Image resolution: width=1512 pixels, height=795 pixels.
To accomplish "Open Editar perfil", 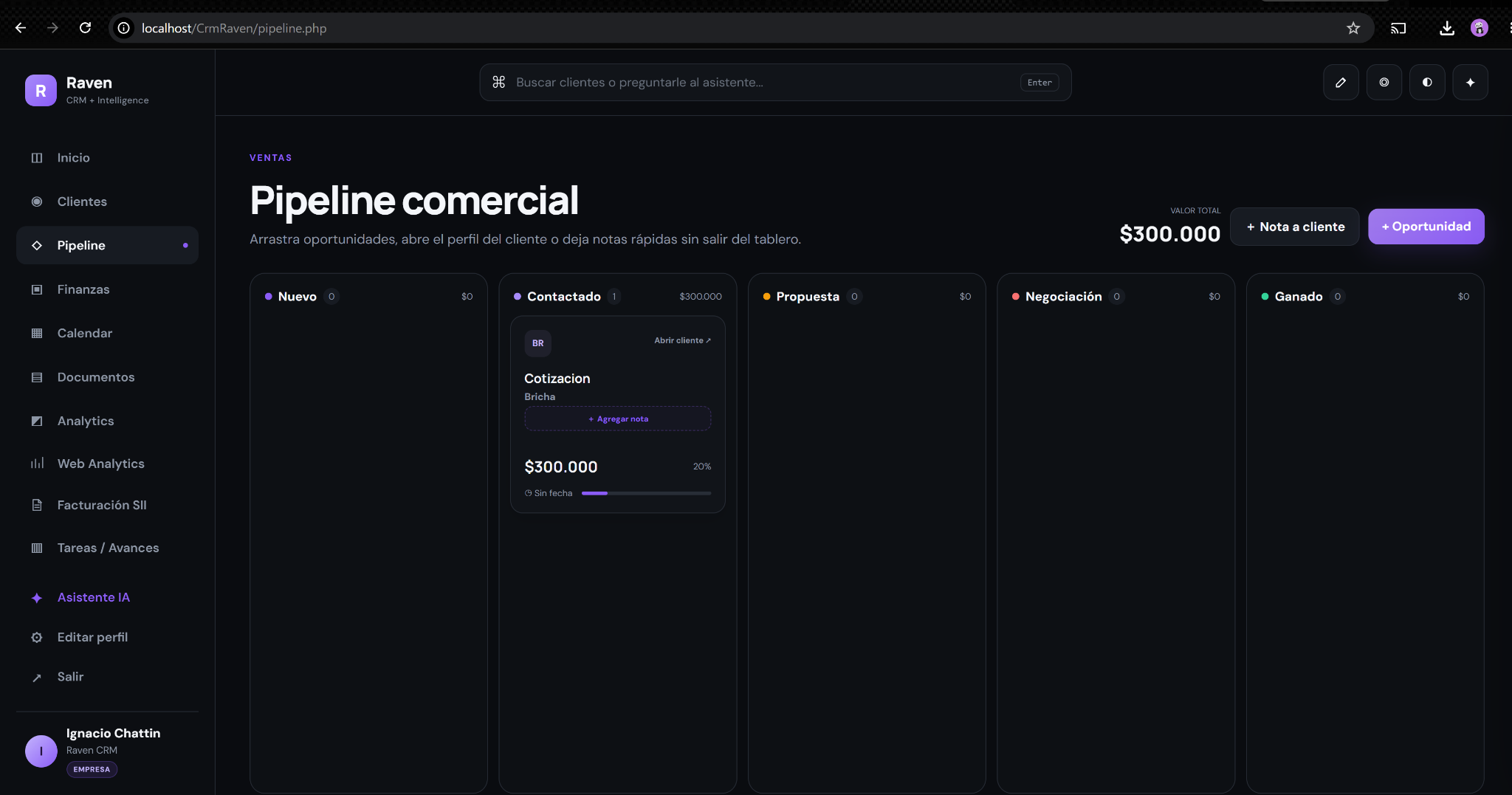I will coord(107,637).
